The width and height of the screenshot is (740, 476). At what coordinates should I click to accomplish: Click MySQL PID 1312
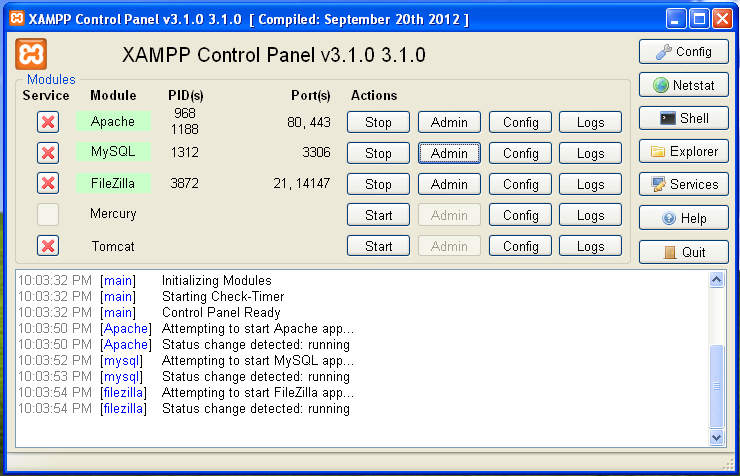[x=185, y=152]
